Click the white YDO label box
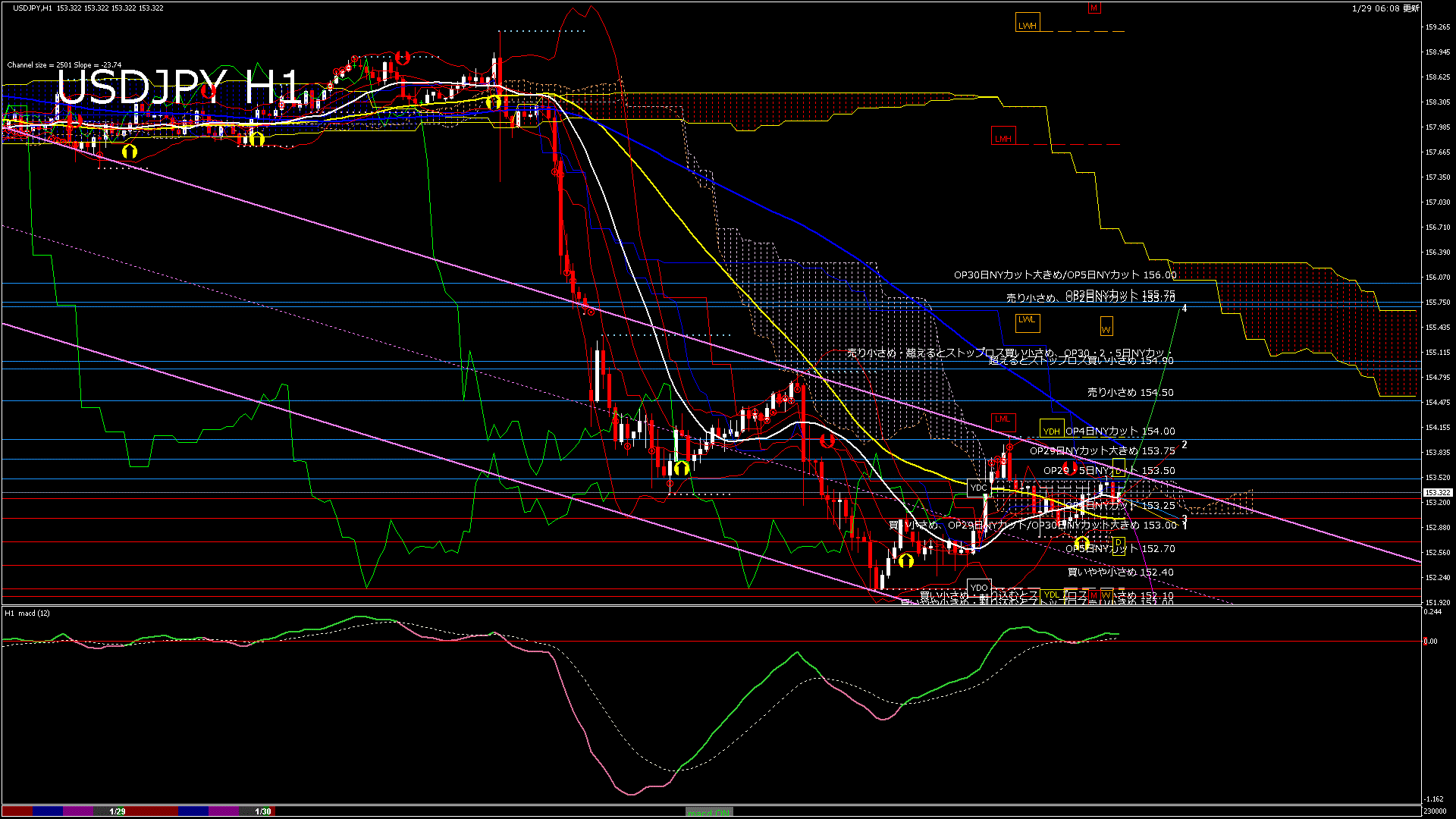 click(979, 587)
